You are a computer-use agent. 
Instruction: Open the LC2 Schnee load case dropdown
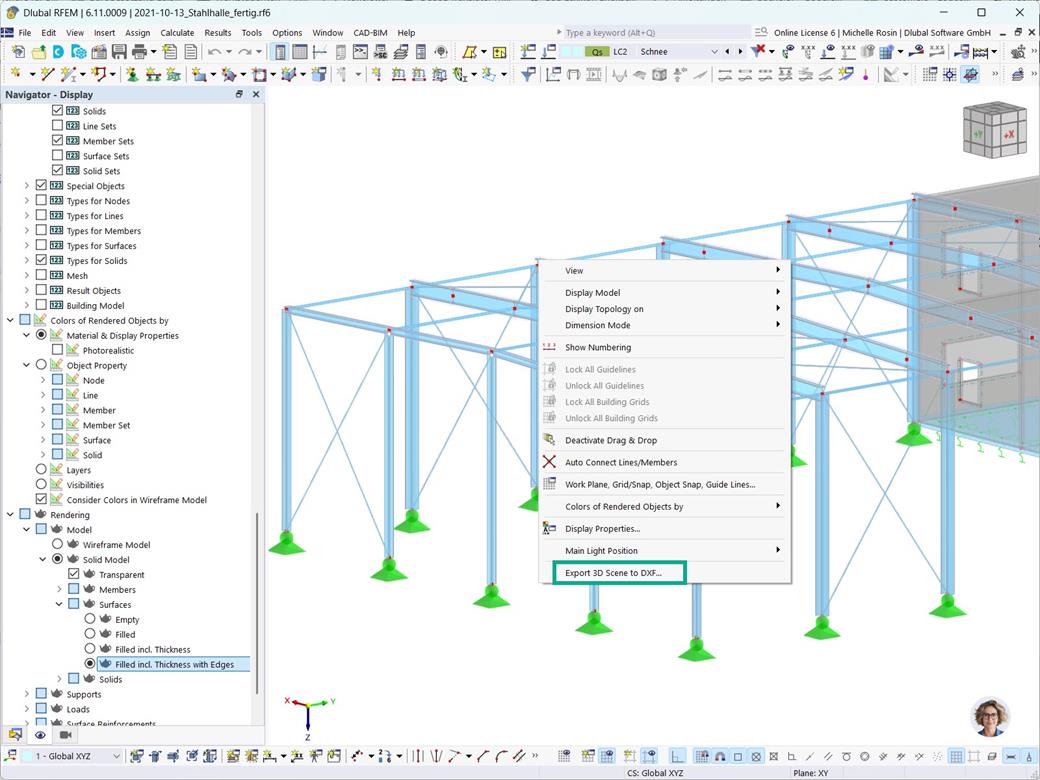(x=715, y=51)
